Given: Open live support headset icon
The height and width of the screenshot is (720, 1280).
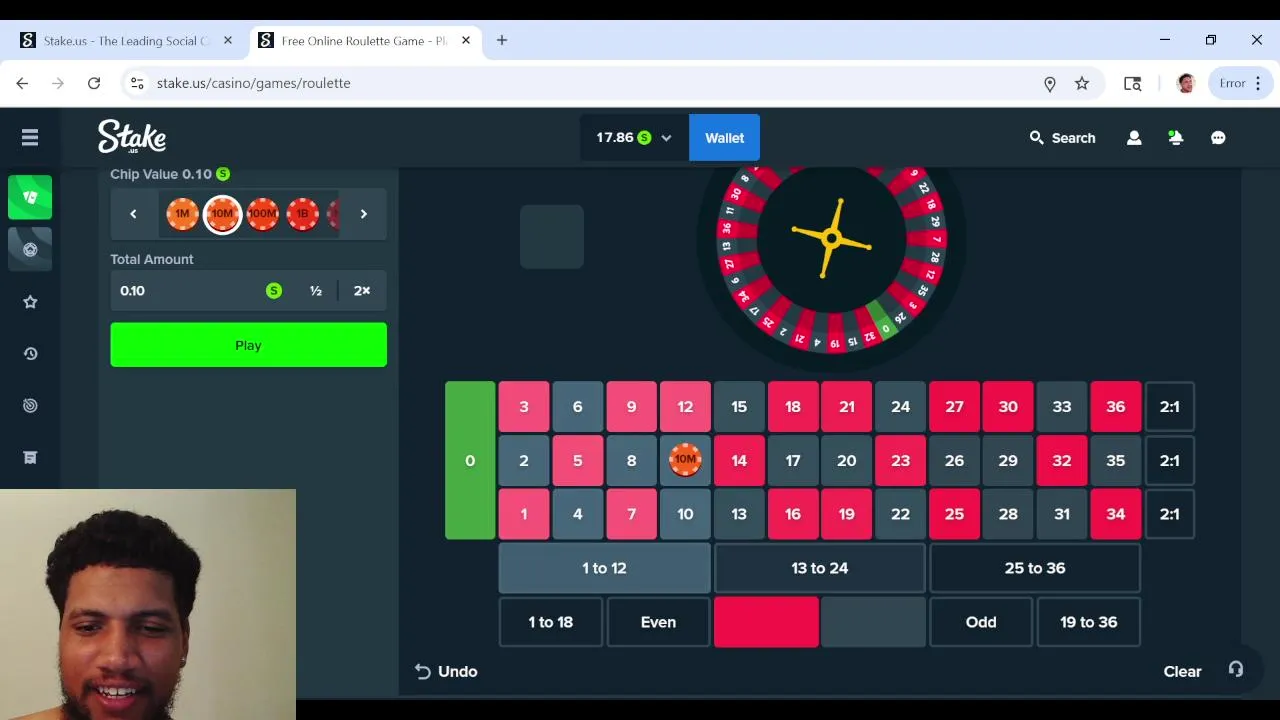Looking at the screenshot, I should [x=1236, y=670].
